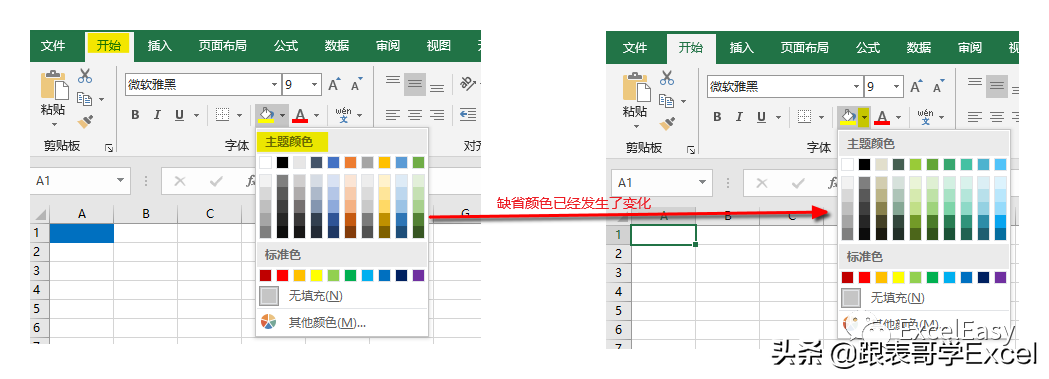Click the Paste icon in right Excel window
This screenshot has height=379, width=1049.
pyautogui.click(x=636, y=88)
